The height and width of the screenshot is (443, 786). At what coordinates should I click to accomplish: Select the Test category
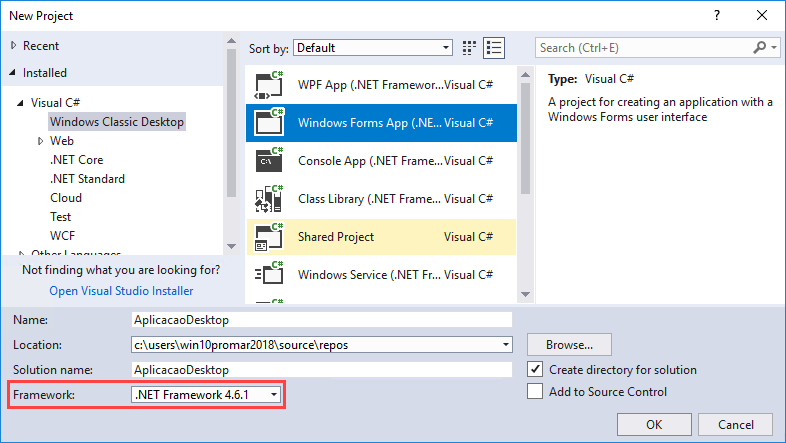click(61, 217)
